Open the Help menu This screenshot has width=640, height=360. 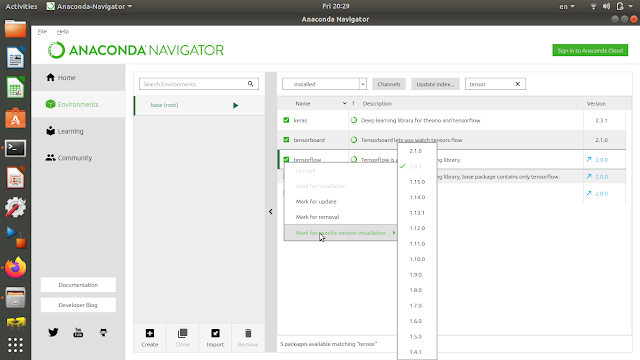(x=63, y=31)
